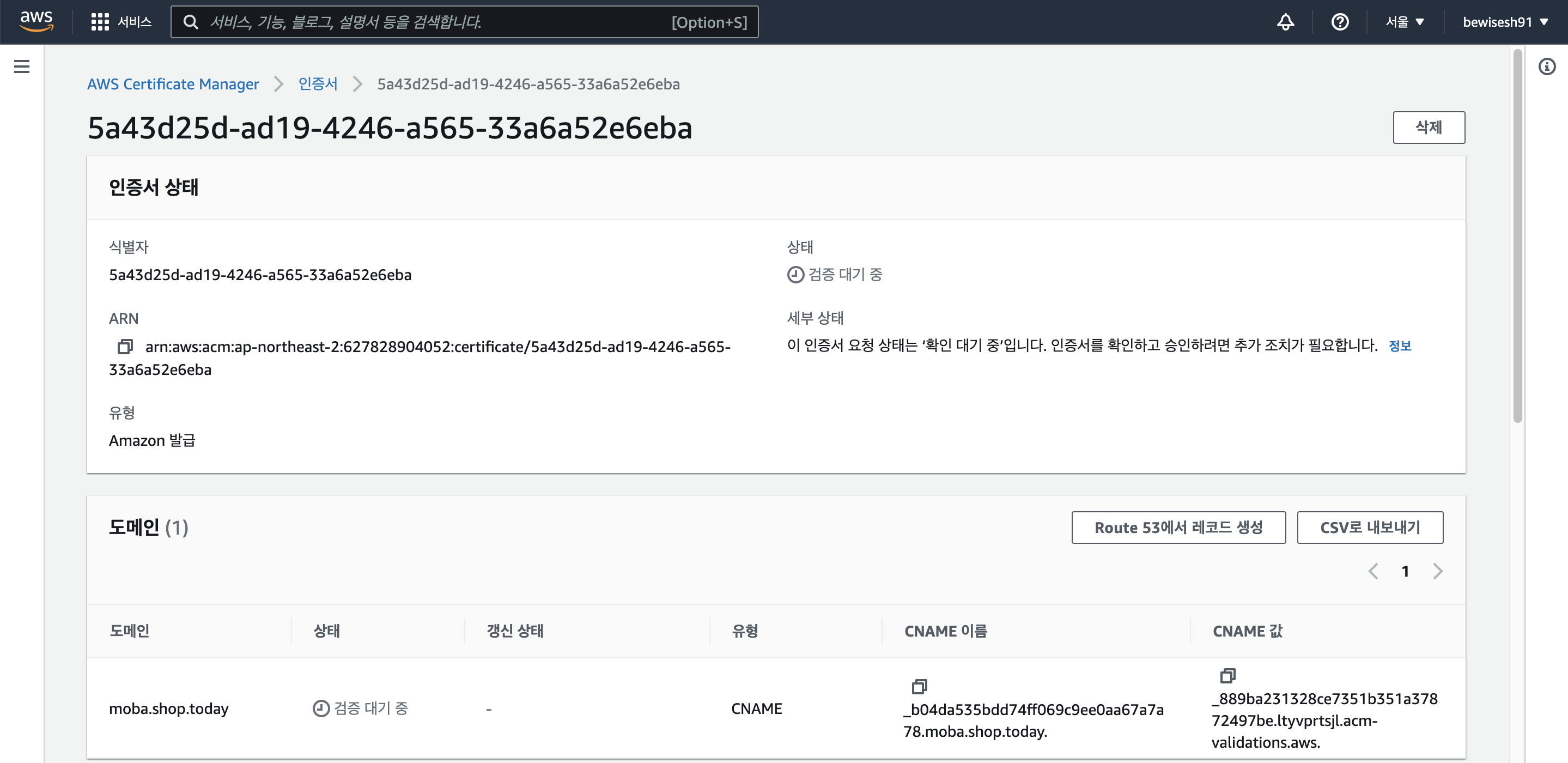
Task: Click the CNAME 값 column header
Action: pos(1248,631)
